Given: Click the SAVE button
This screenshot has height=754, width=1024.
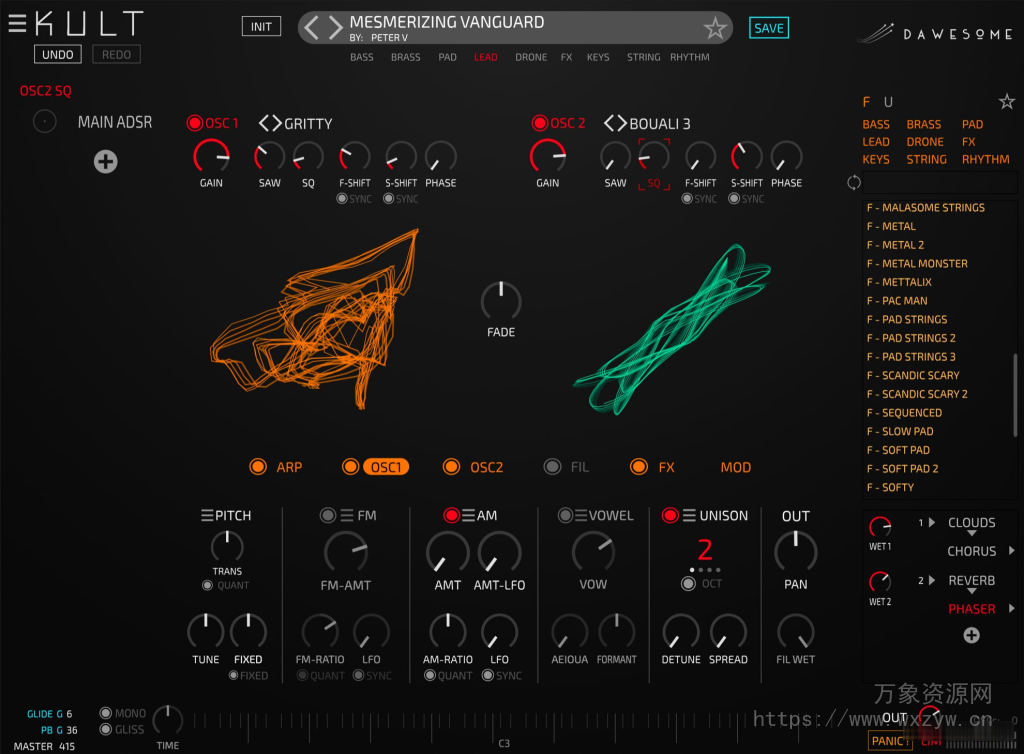Looking at the screenshot, I should pyautogui.click(x=768, y=27).
